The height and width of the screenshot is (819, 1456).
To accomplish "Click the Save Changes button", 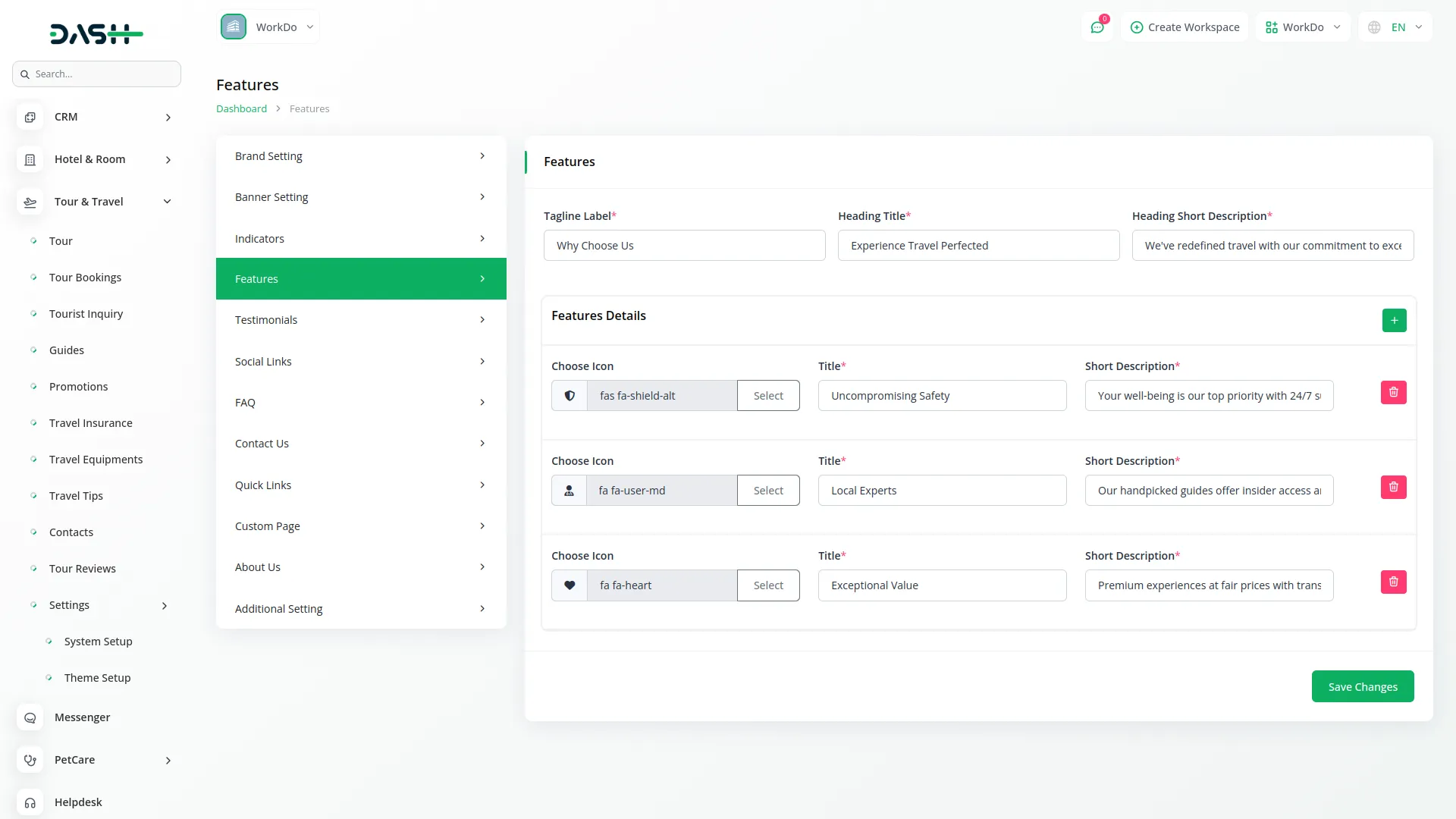I will 1362,686.
